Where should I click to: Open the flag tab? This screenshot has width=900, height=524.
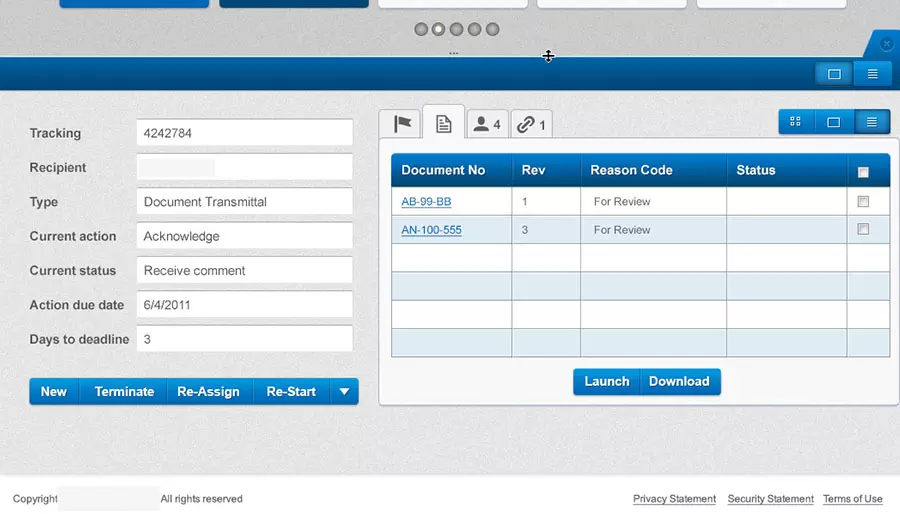click(x=401, y=124)
